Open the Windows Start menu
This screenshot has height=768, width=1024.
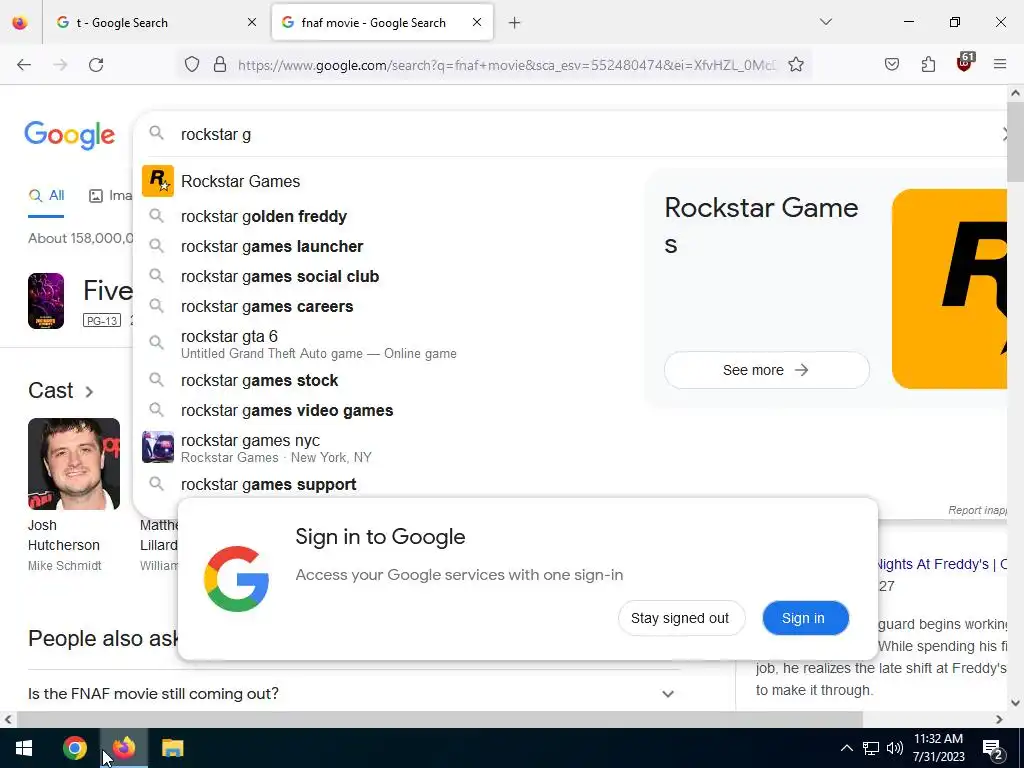coord(24,748)
